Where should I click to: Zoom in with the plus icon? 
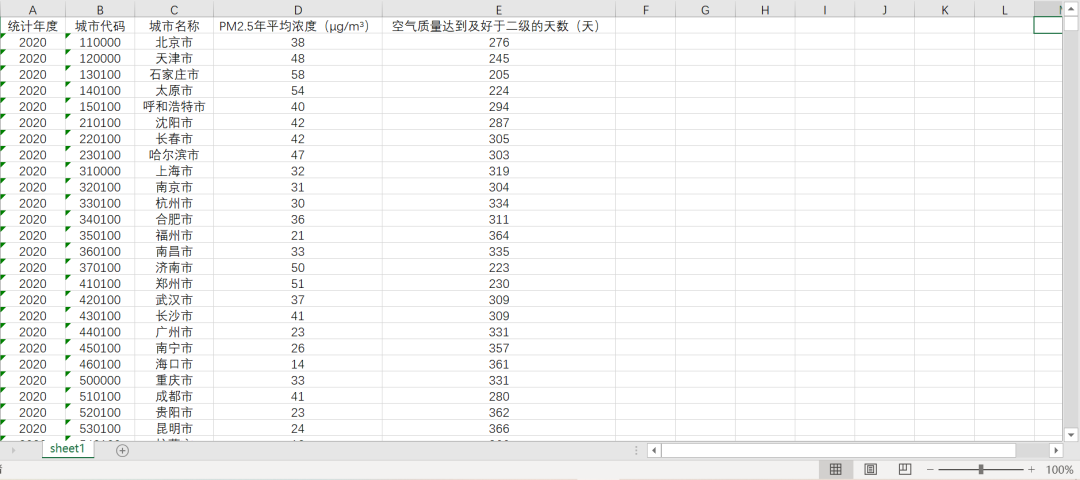point(1031,470)
